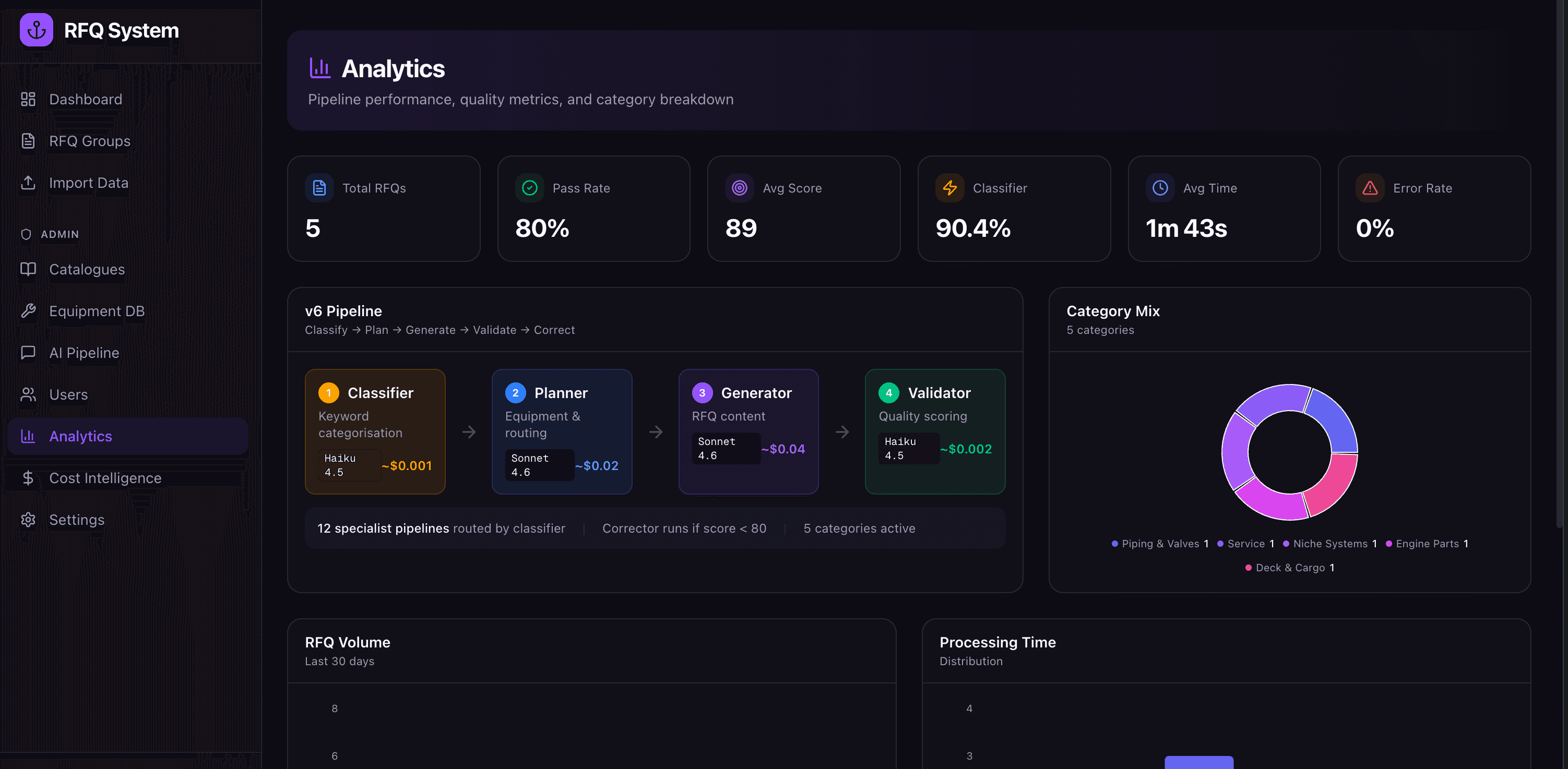The height and width of the screenshot is (769, 1568).
Task: Open the Catalogues menu item
Action: 87,270
